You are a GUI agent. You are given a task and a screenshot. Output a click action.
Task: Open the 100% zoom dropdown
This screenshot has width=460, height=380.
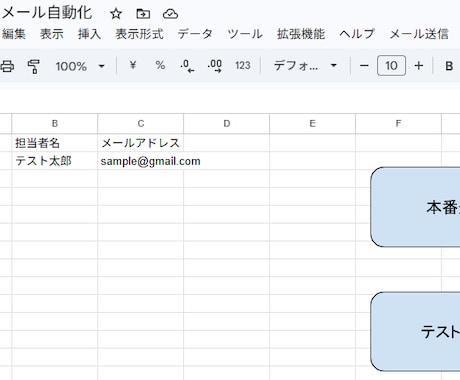click(x=80, y=66)
